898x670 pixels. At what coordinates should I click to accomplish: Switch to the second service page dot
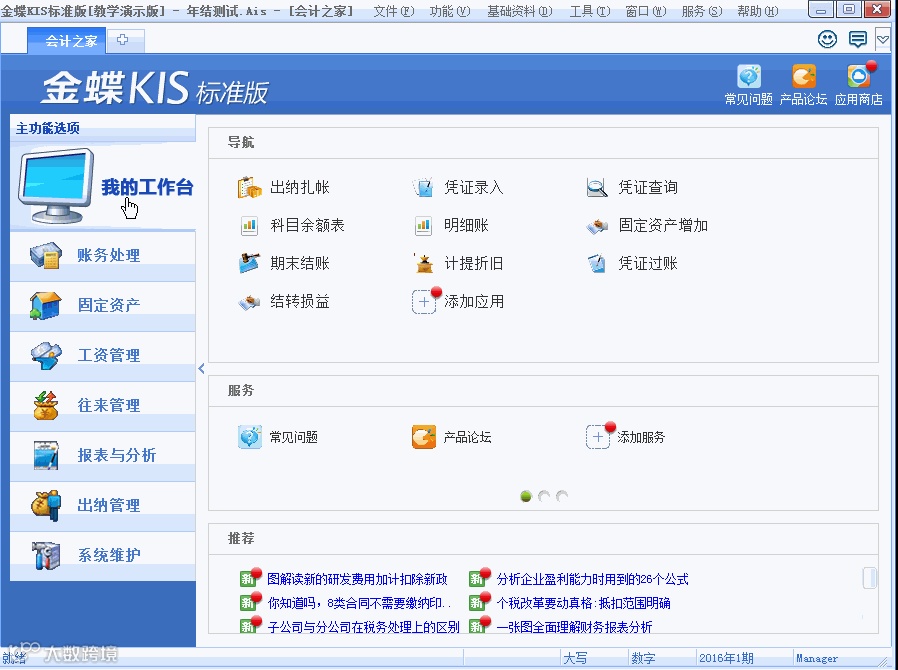544,496
